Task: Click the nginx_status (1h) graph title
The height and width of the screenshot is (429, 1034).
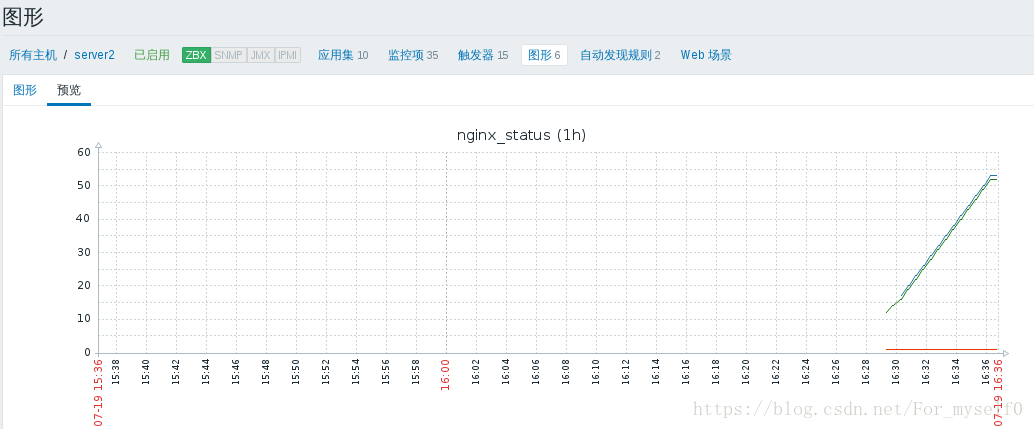Action: click(x=522, y=135)
